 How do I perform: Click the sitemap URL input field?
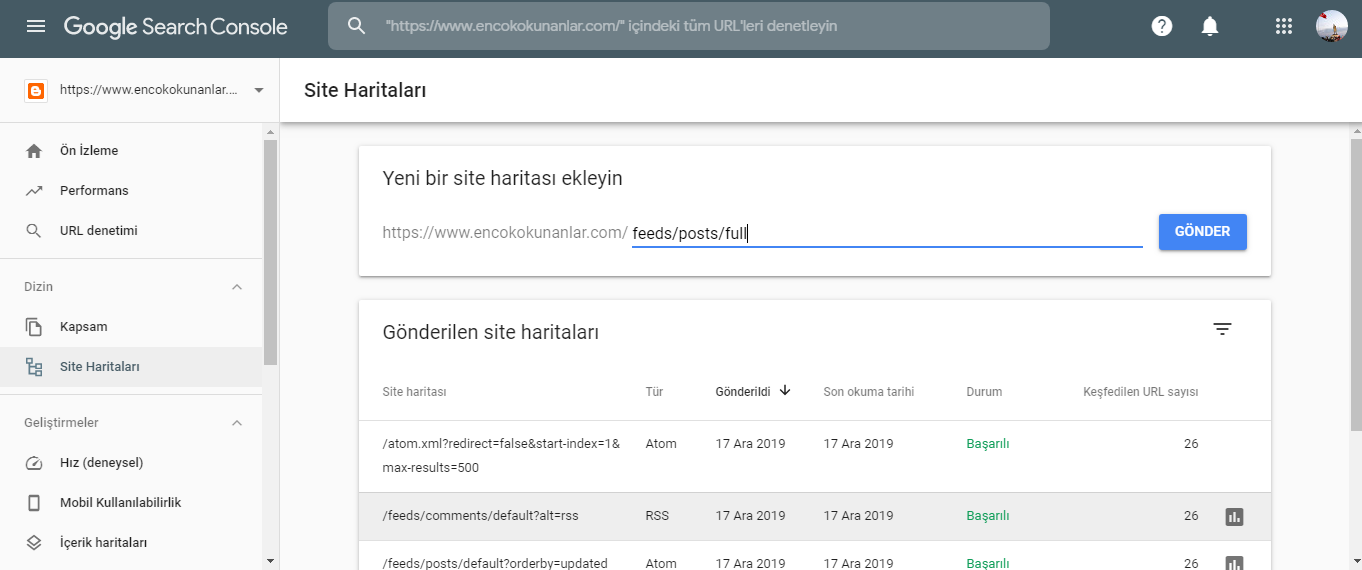click(887, 233)
